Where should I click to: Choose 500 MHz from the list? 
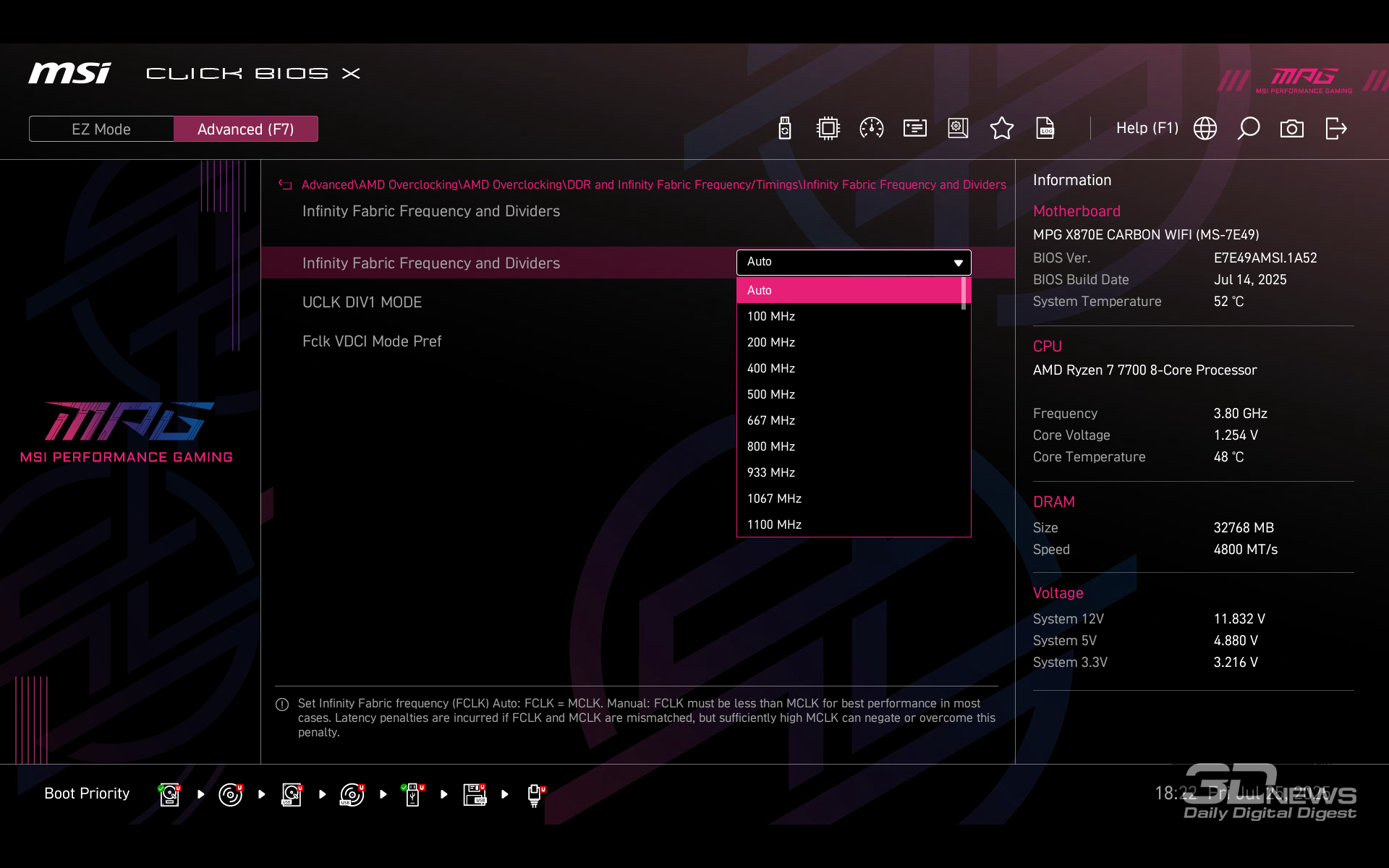[849, 394]
